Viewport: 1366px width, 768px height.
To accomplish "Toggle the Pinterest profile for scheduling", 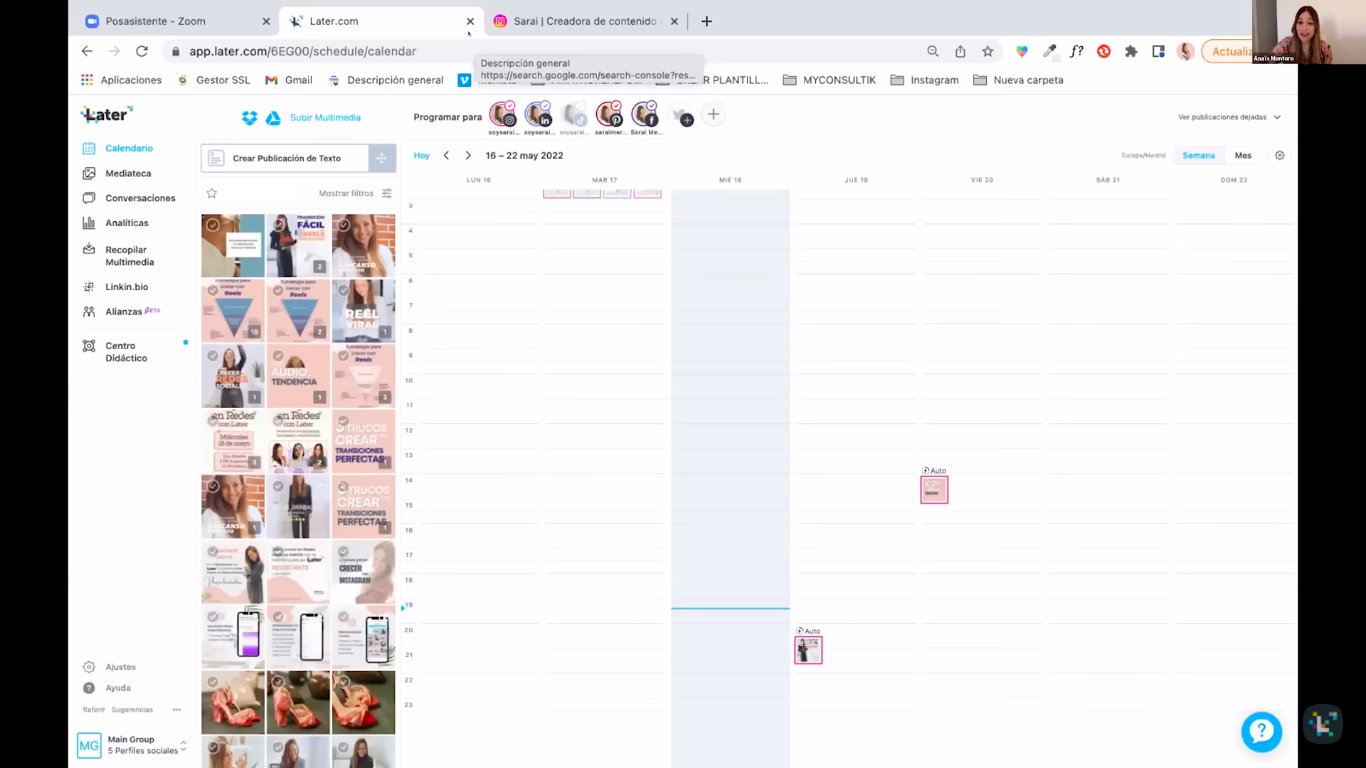I will point(610,115).
